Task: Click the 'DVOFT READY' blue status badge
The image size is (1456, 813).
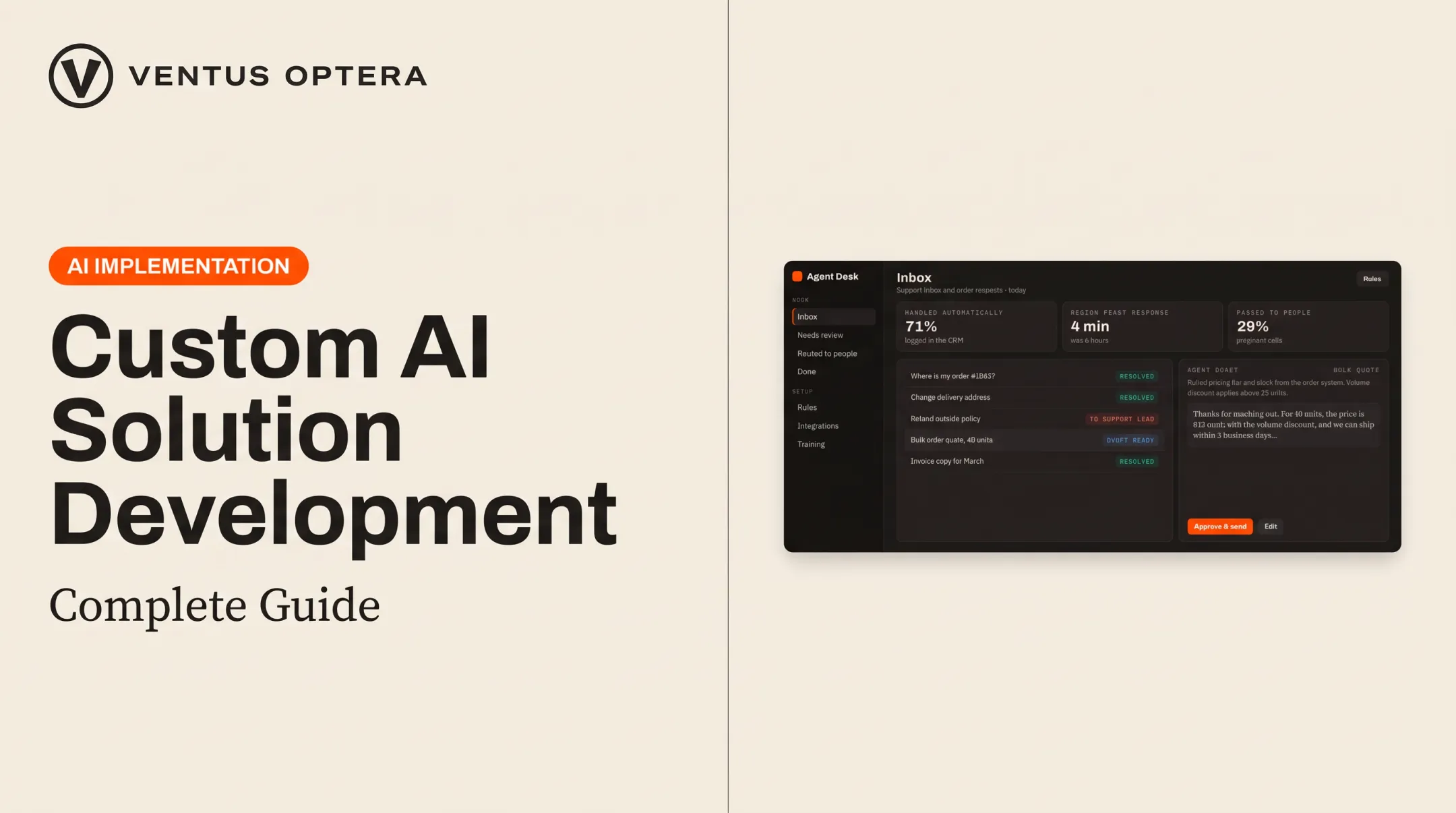Action: point(1130,440)
